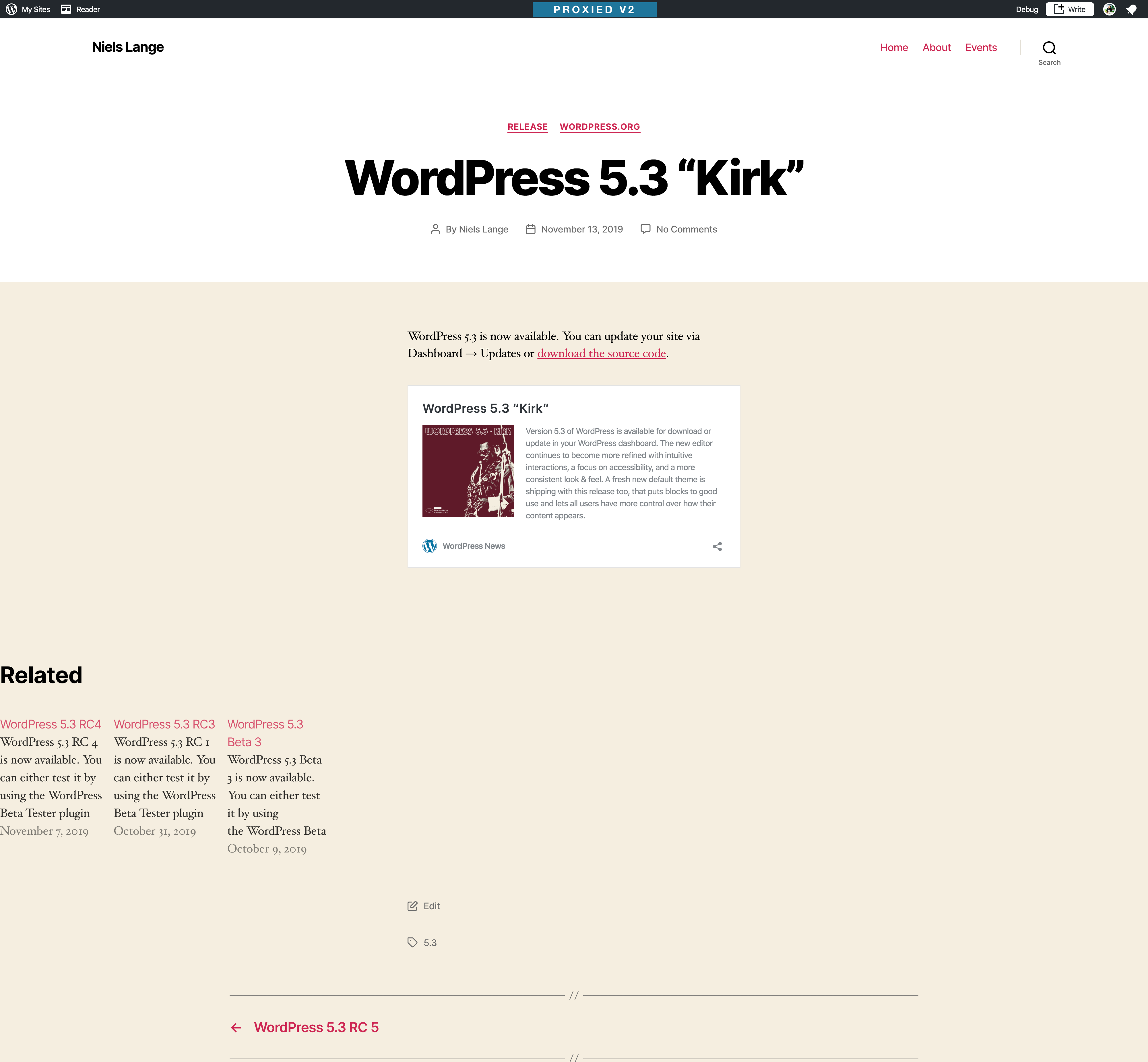1148x1062 pixels.
Task: Open the November 13, 2019 date link
Action: pos(582,229)
